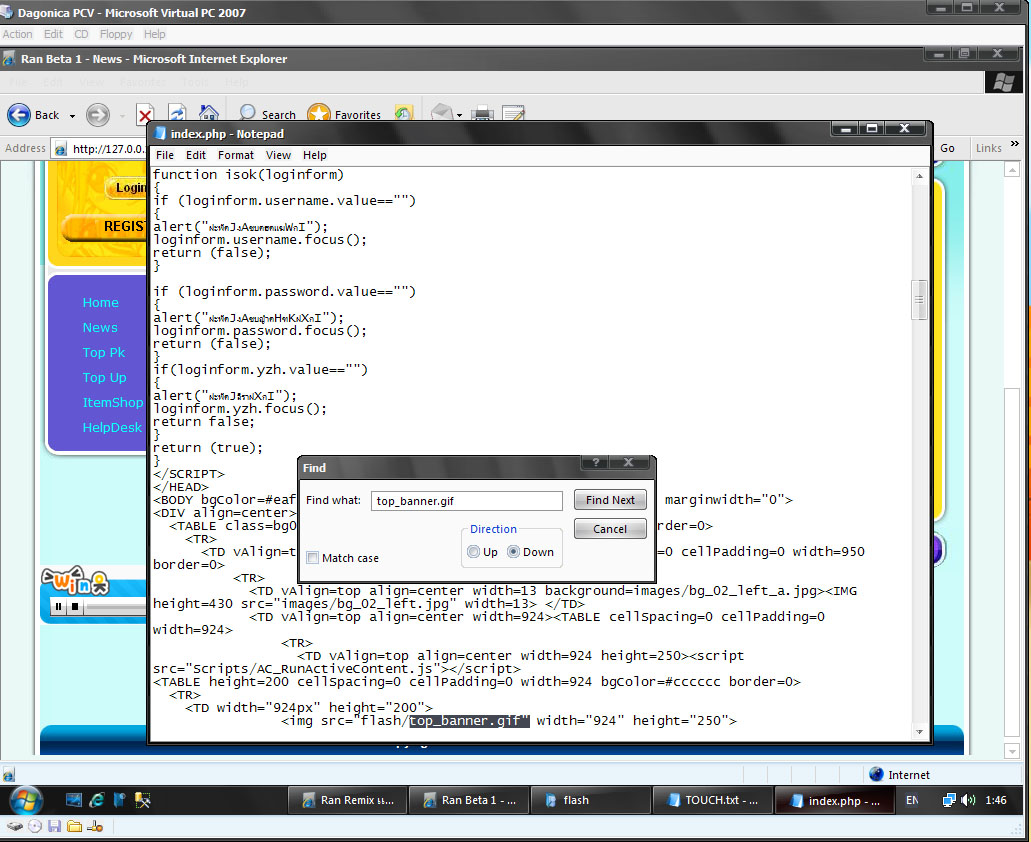1031x842 pixels.
Task: Open the ItemShop link
Action: pyautogui.click(x=112, y=402)
